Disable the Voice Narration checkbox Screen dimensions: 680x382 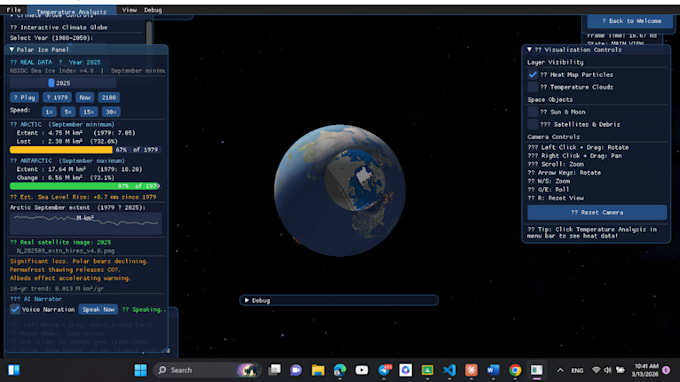point(15,309)
